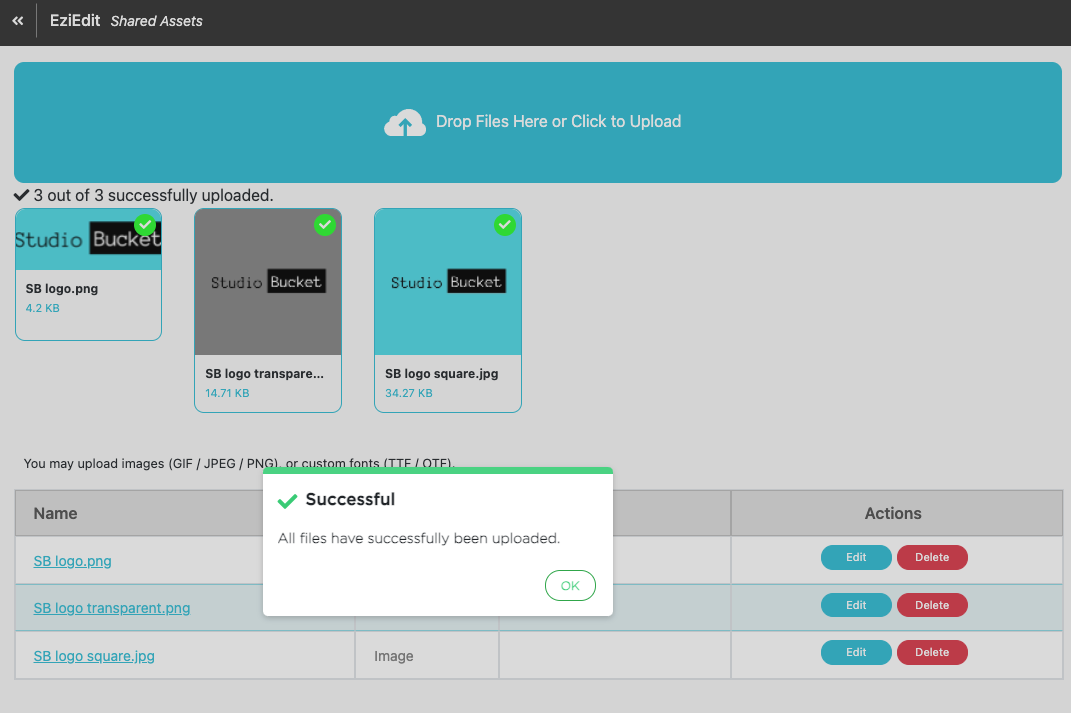Click the 14.71 KB file size text
Image resolution: width=1071 pixels, height=713 pixels.
click(227, 393)
